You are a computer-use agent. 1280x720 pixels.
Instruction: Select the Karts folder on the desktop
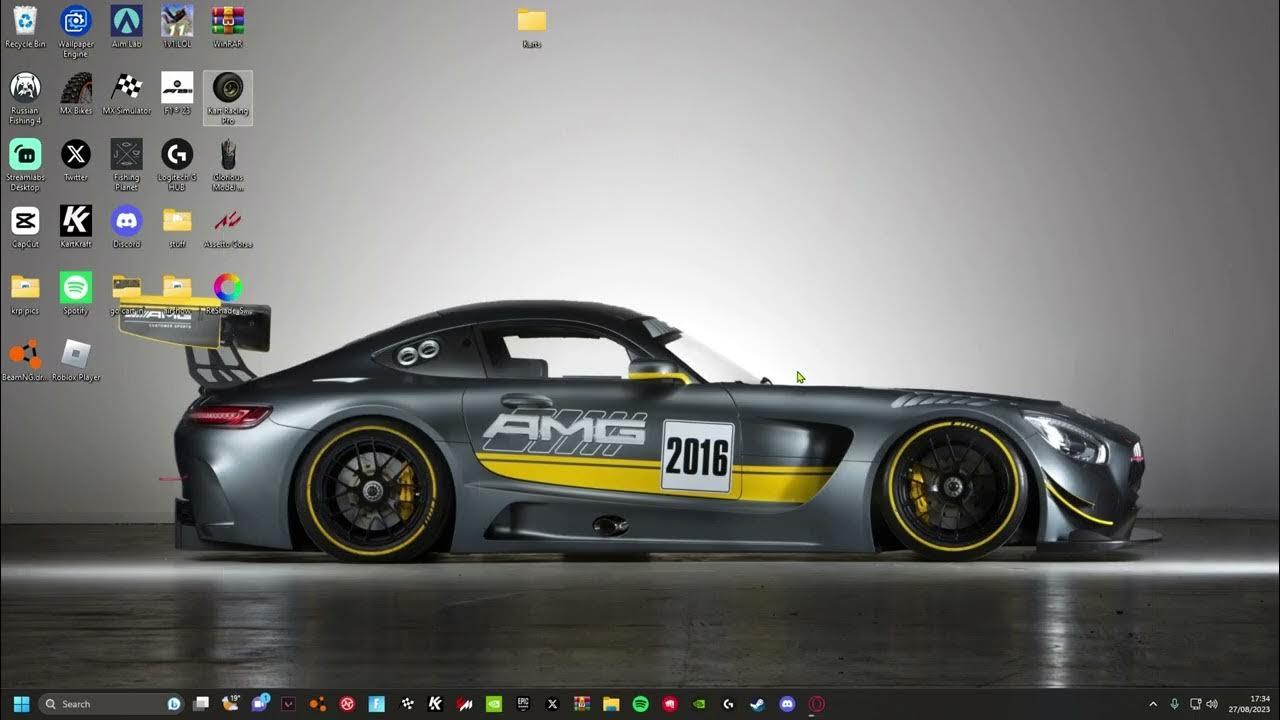coord(532,21)
